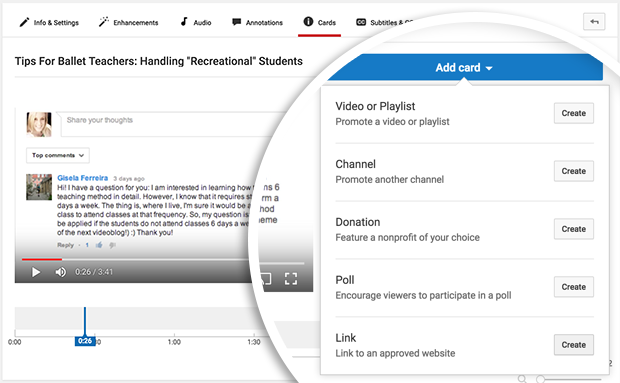Create a Donation card
620x383 pixels.
click(x=573, y=229)
